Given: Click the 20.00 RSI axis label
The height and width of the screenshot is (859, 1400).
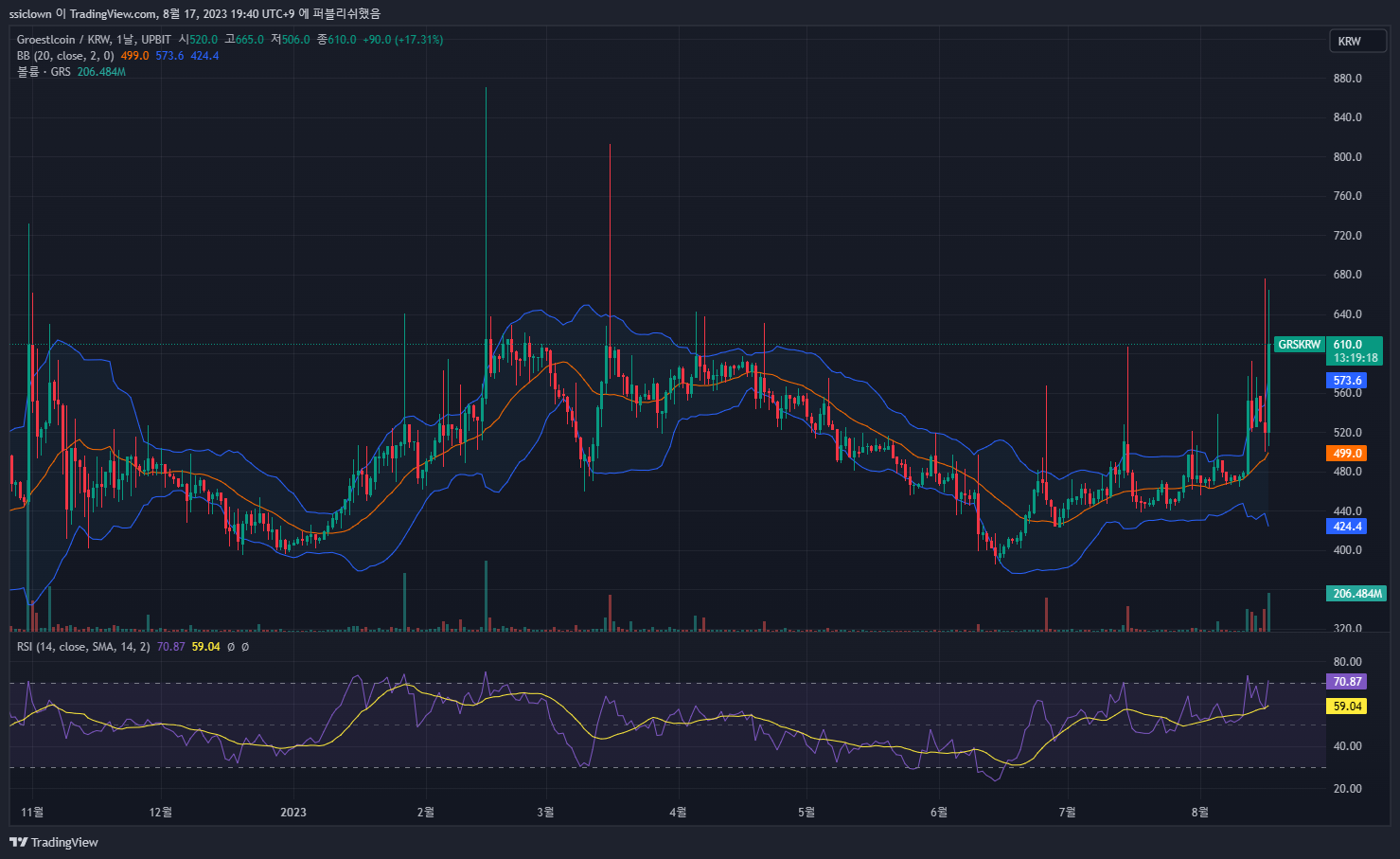Looking at the screenshot, I should [x=1347, y=789].
